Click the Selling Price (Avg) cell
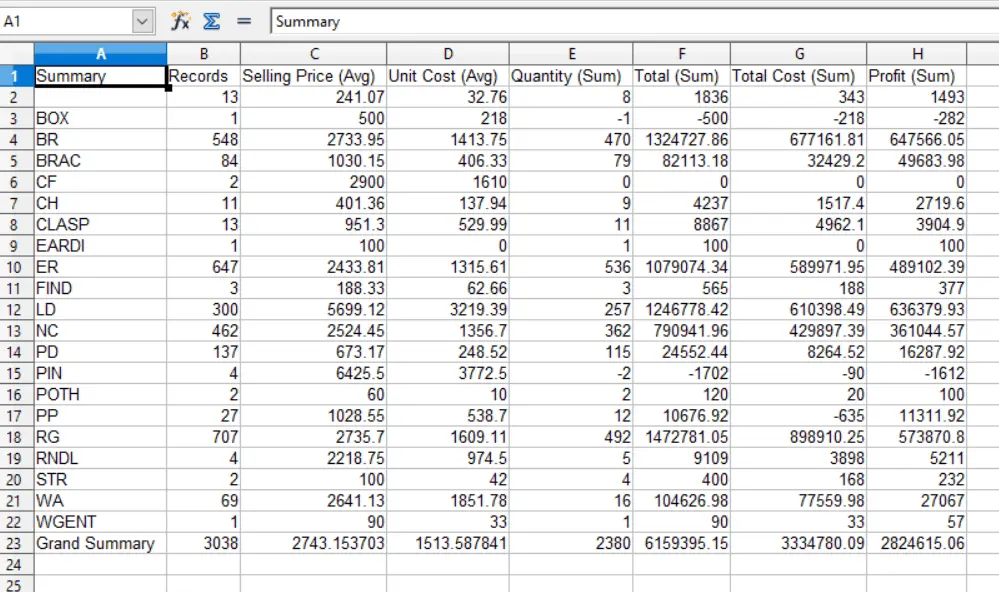The height and width of the screenshot is (592, 999). 313,76
